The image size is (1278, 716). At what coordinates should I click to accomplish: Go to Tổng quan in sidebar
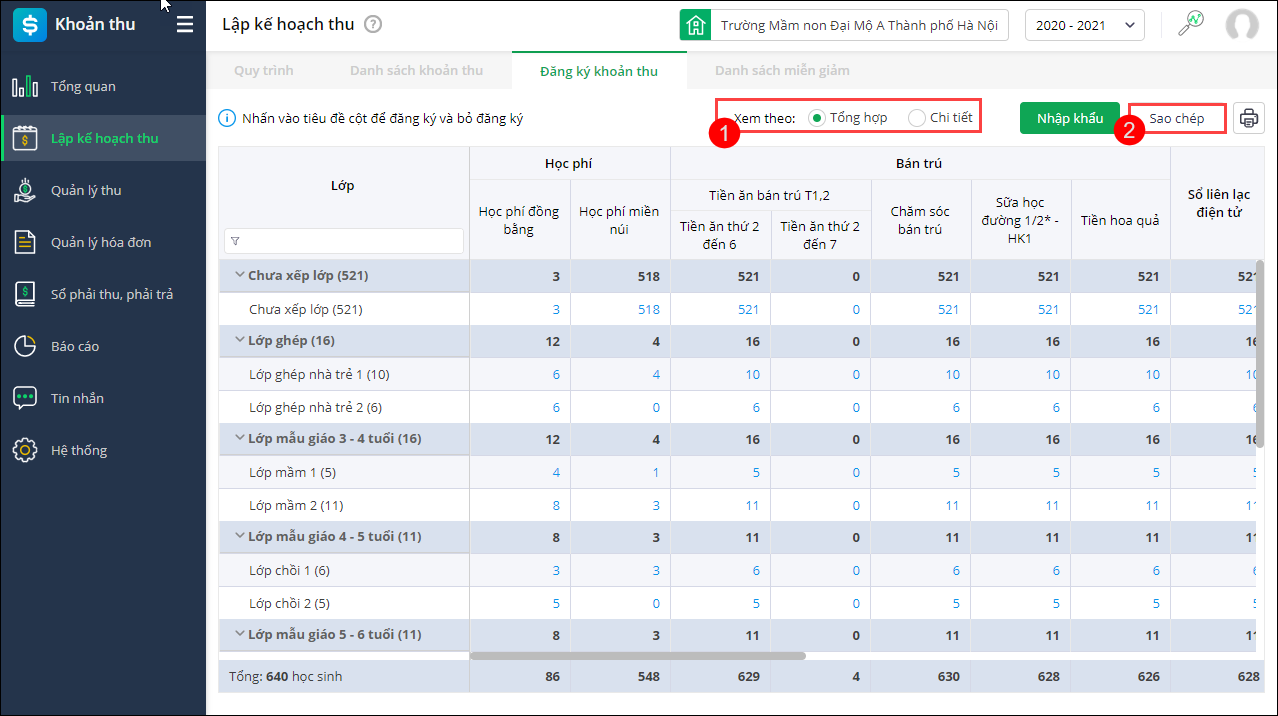83,87
